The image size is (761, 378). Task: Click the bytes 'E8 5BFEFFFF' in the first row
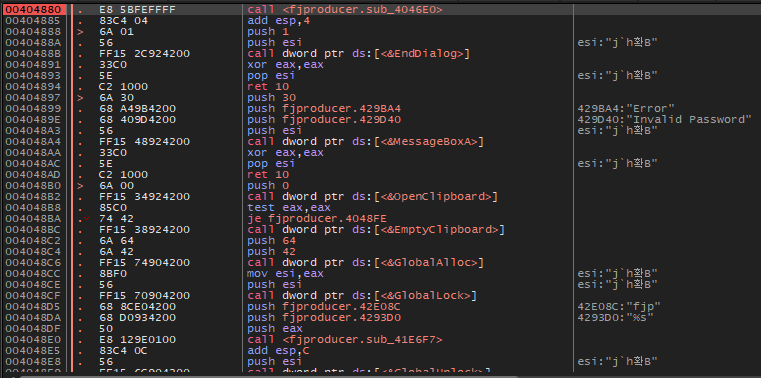click(137, 10)
